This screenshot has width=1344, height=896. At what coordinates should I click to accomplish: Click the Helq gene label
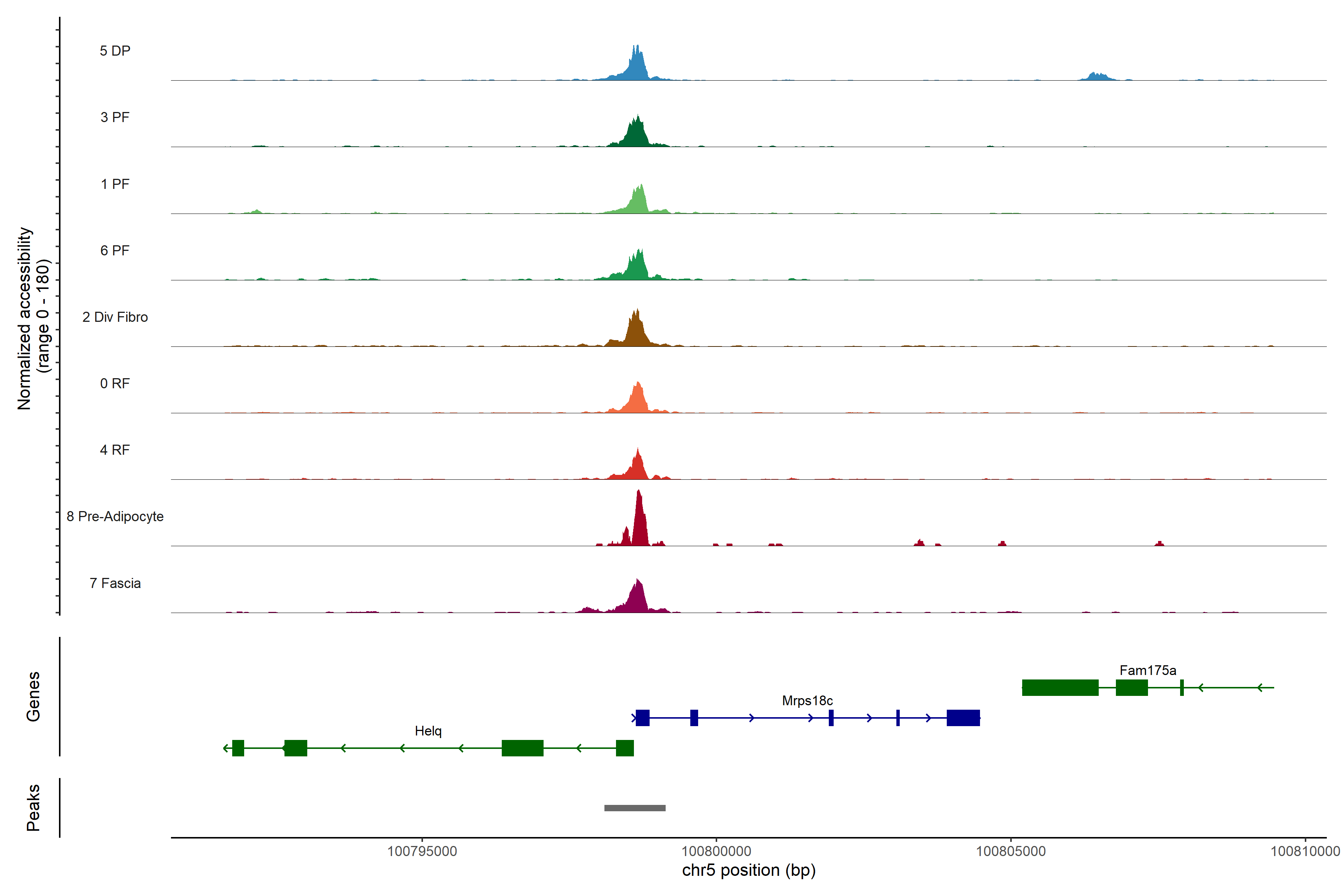pos(428,731)
